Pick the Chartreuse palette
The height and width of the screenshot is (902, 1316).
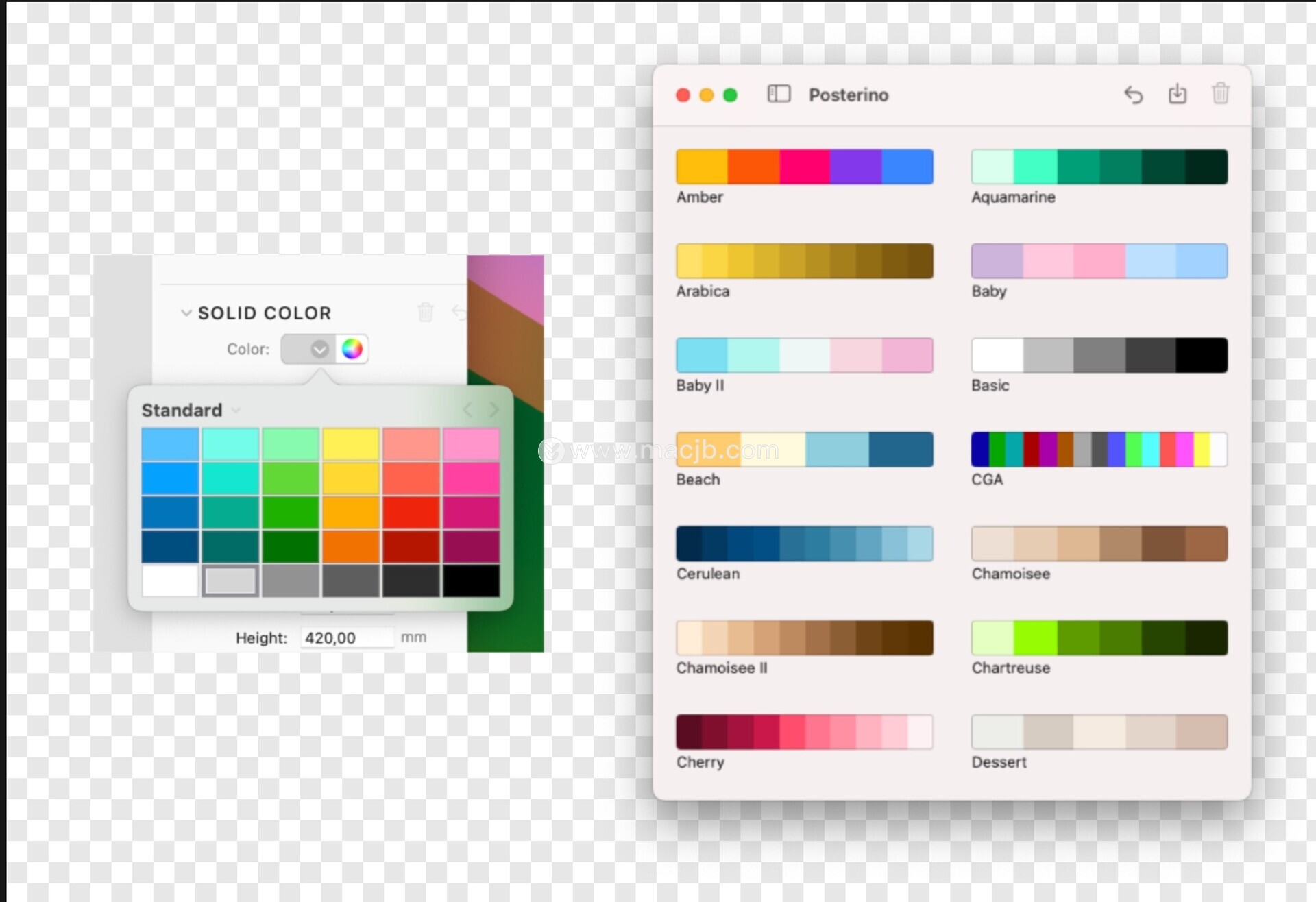click(1099, 638)
